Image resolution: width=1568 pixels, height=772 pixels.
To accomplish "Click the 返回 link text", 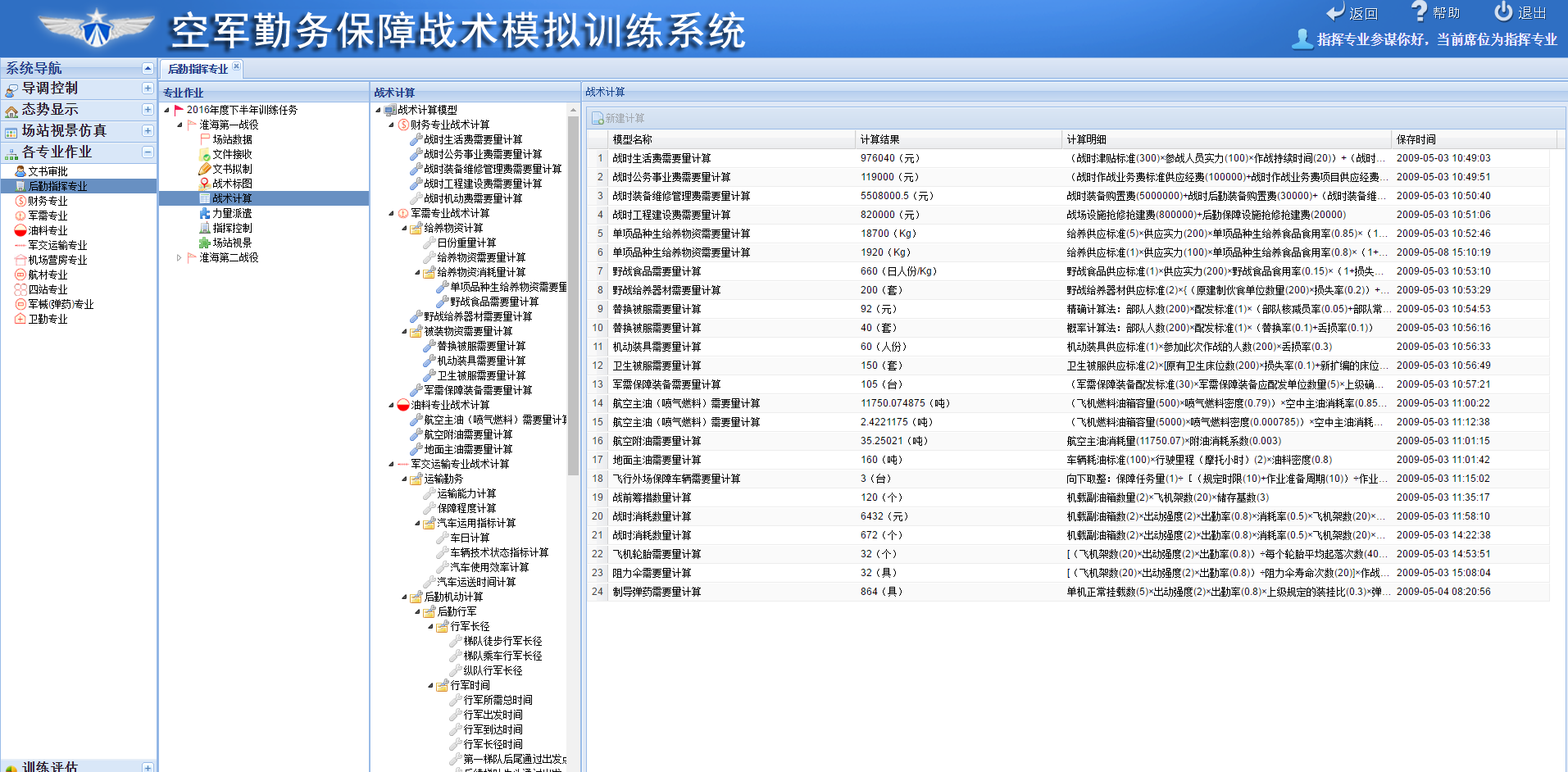I will (x=1364, y=13).
